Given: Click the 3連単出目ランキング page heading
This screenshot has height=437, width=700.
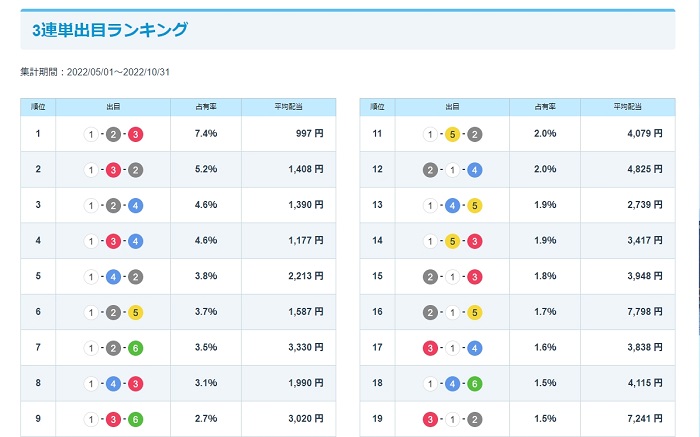Looking at the screenshot, I should click(x=110, y=30).
